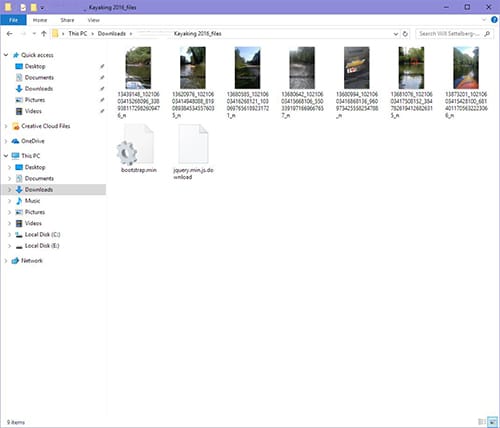Refresh the current folder view

click(405, 34)
